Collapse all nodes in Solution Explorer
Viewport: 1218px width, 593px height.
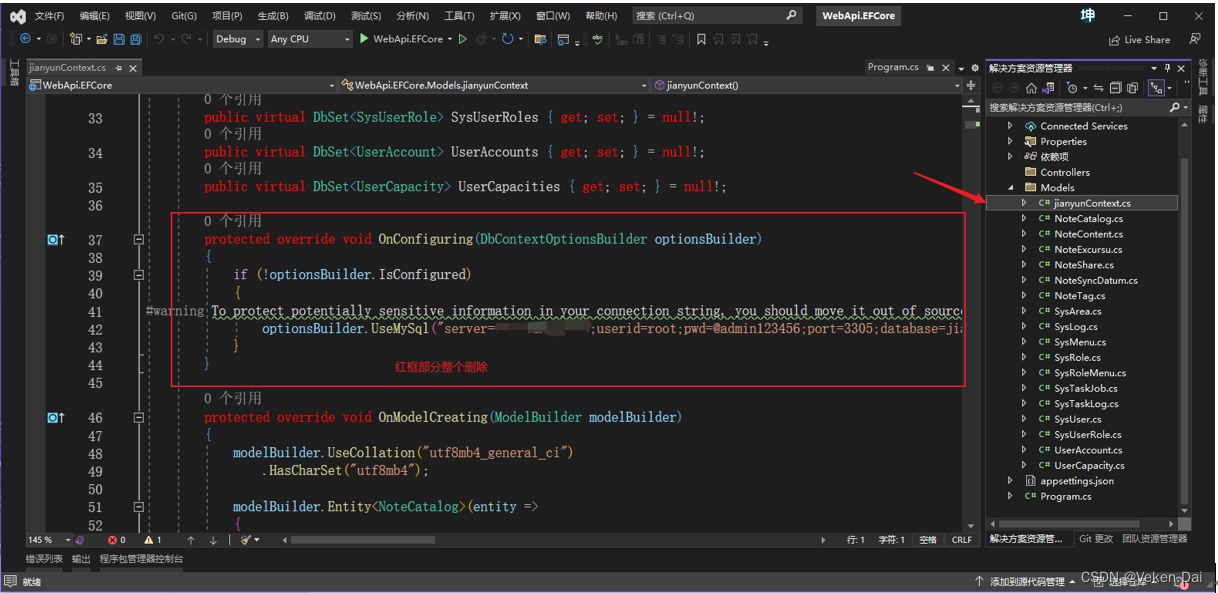(x=1116, y=87)
